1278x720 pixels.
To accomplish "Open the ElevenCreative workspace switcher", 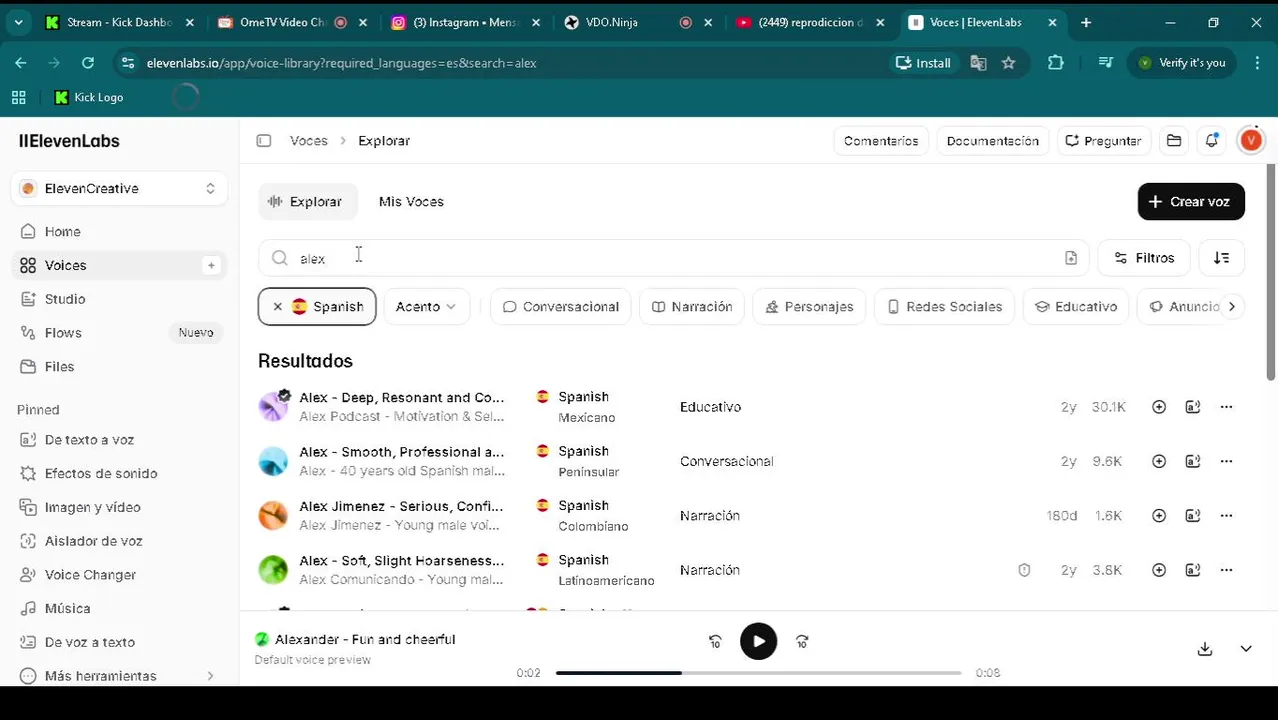I will [119, 189].
